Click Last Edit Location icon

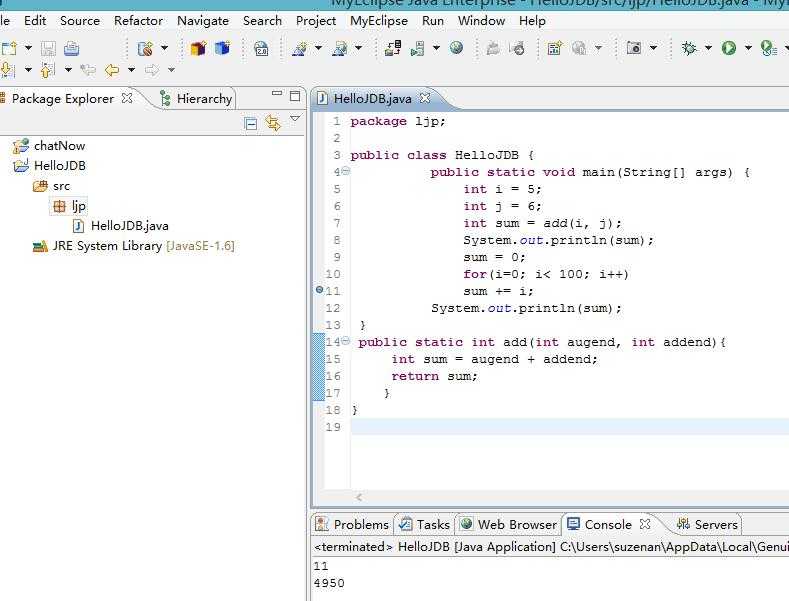pos(88,69)
